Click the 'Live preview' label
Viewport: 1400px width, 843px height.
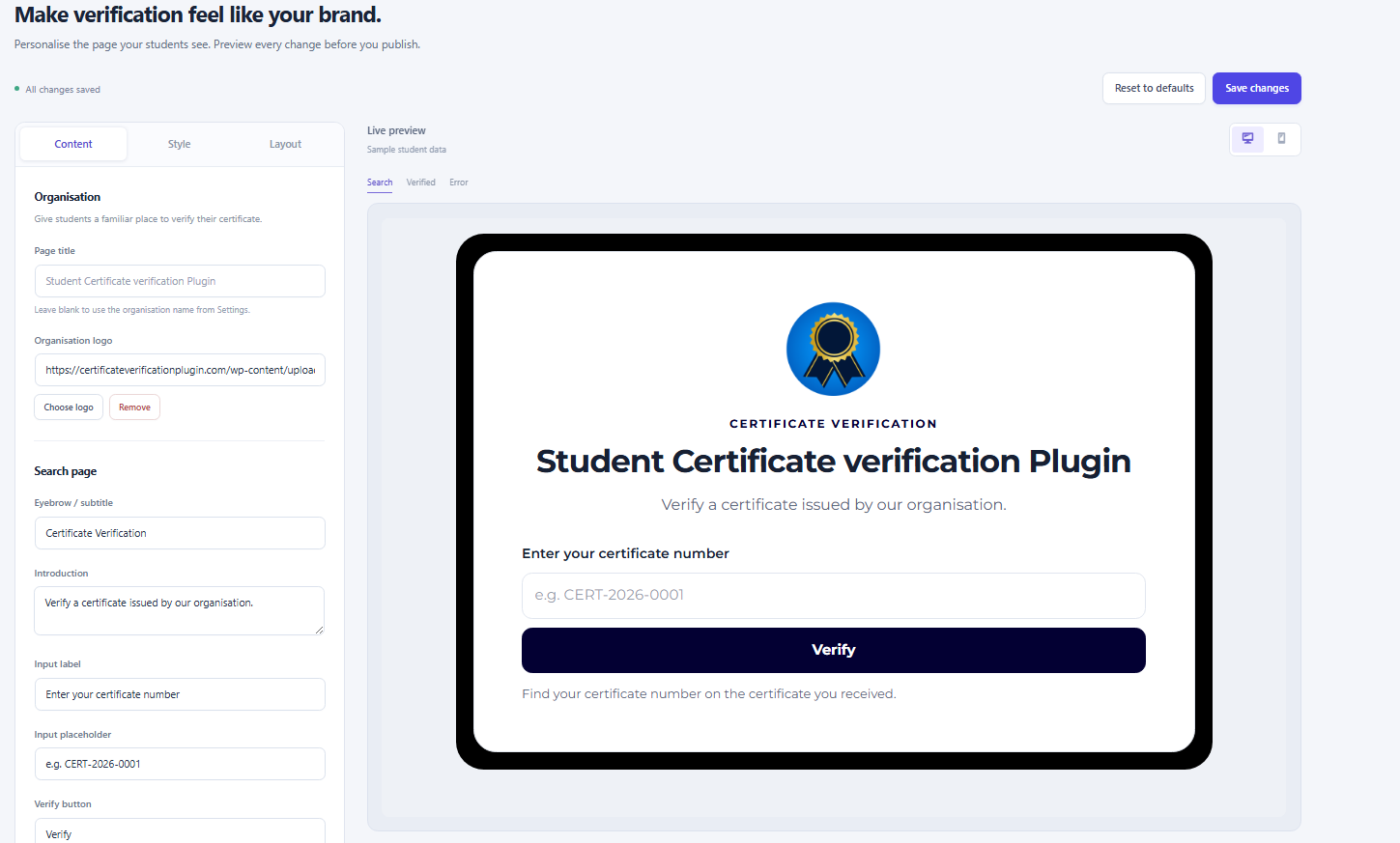[396, 130]
